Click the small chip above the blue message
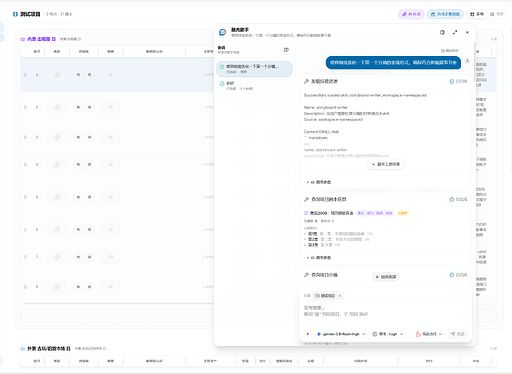 (449, 51)
